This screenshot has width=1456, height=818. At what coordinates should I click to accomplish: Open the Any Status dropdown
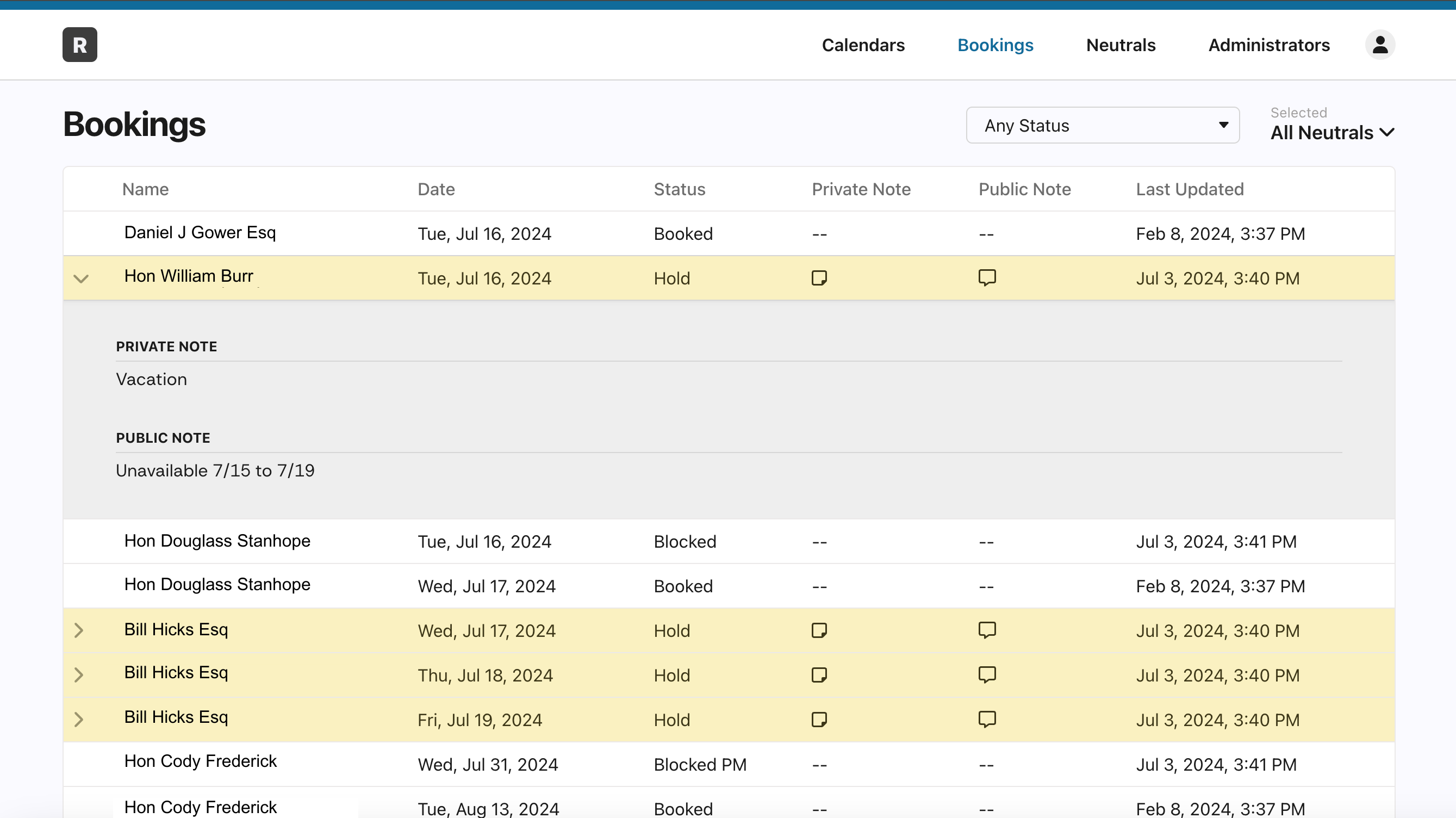(x=1102, y=126)
